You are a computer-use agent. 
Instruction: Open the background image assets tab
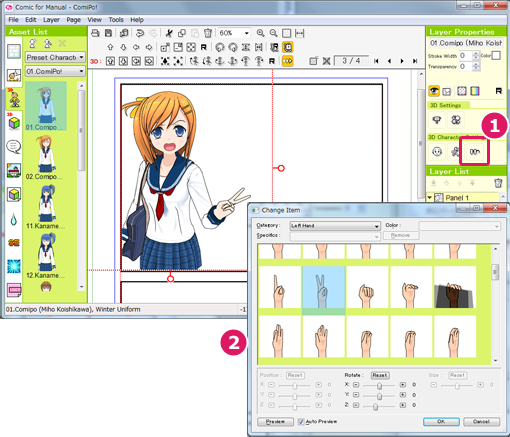(14, 170)
